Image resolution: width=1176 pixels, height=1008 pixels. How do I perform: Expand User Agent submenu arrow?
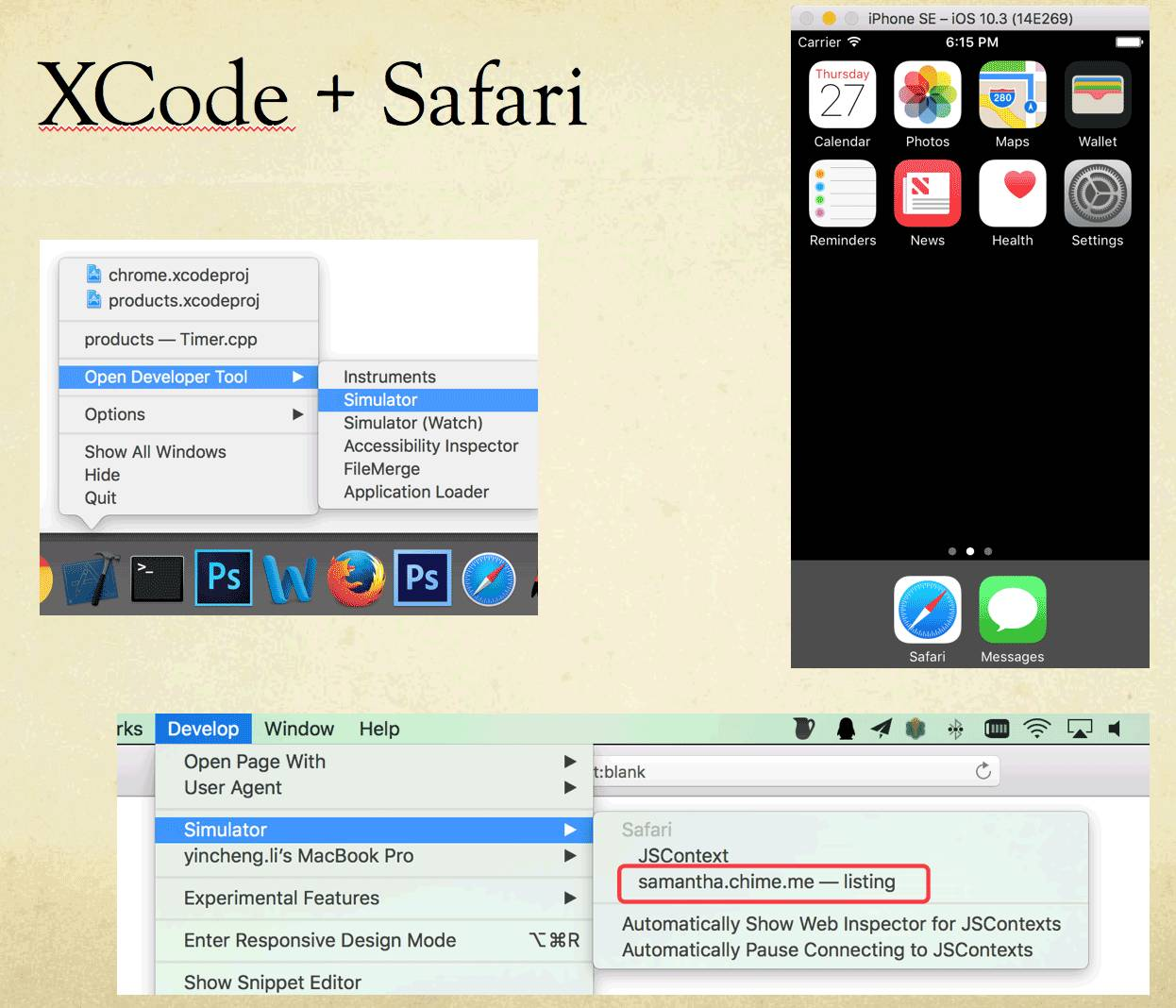(x=569, y=787)
